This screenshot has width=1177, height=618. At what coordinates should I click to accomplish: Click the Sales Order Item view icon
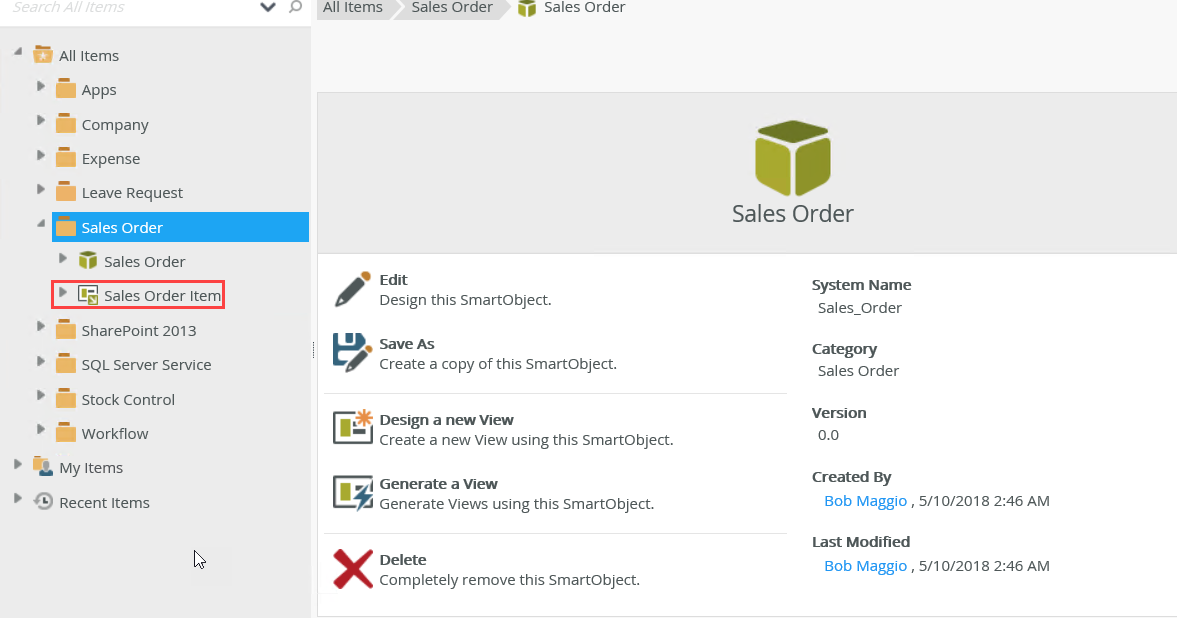click(x=88, y=295)
